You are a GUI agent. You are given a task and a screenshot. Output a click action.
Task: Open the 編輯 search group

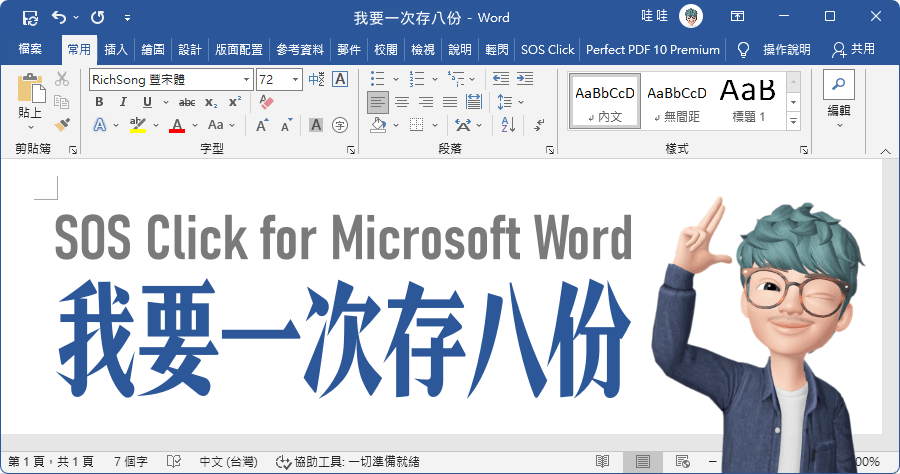click(x=839, y=100)
